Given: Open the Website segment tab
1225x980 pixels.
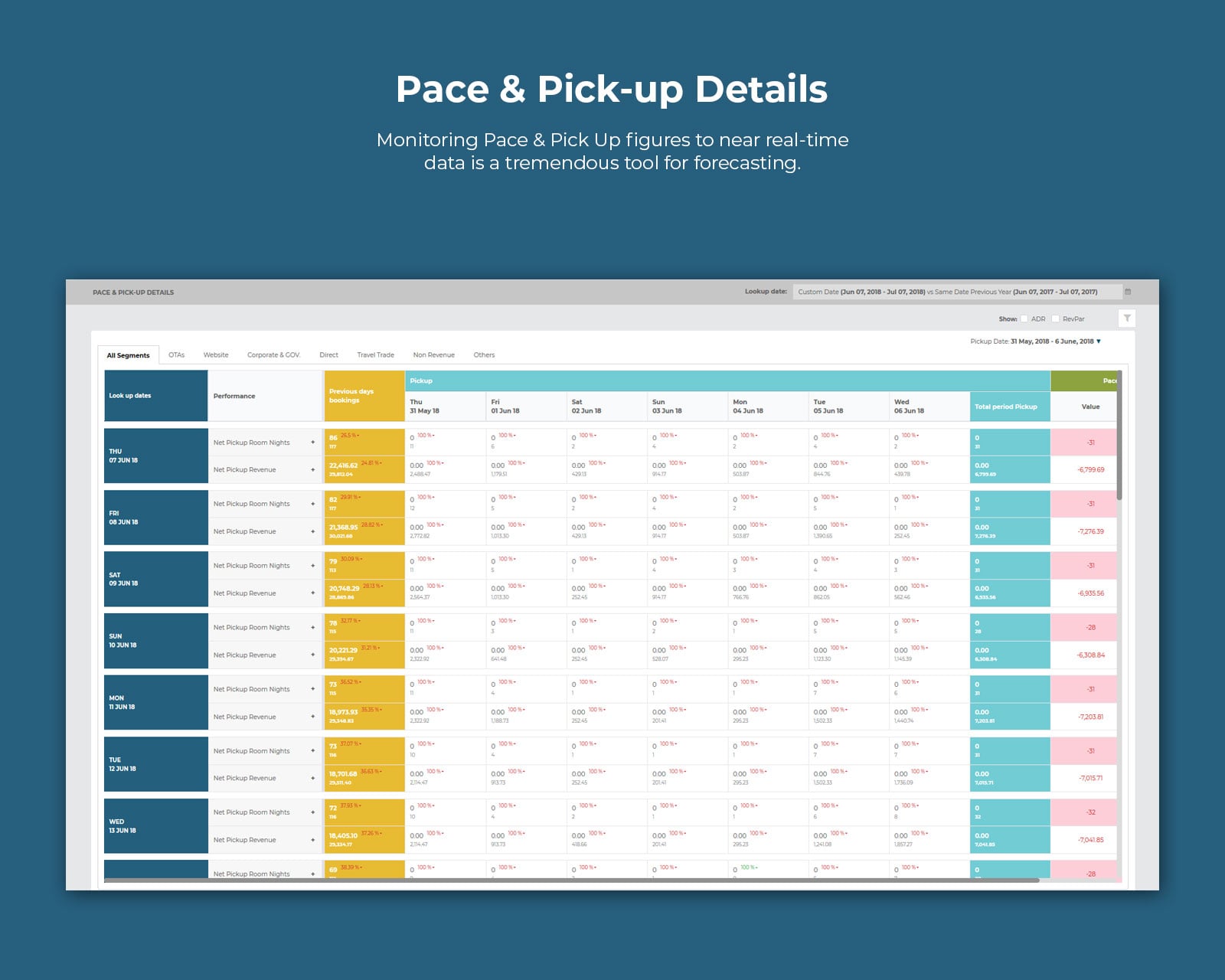Looking at the screenshot, I should 216,354.
